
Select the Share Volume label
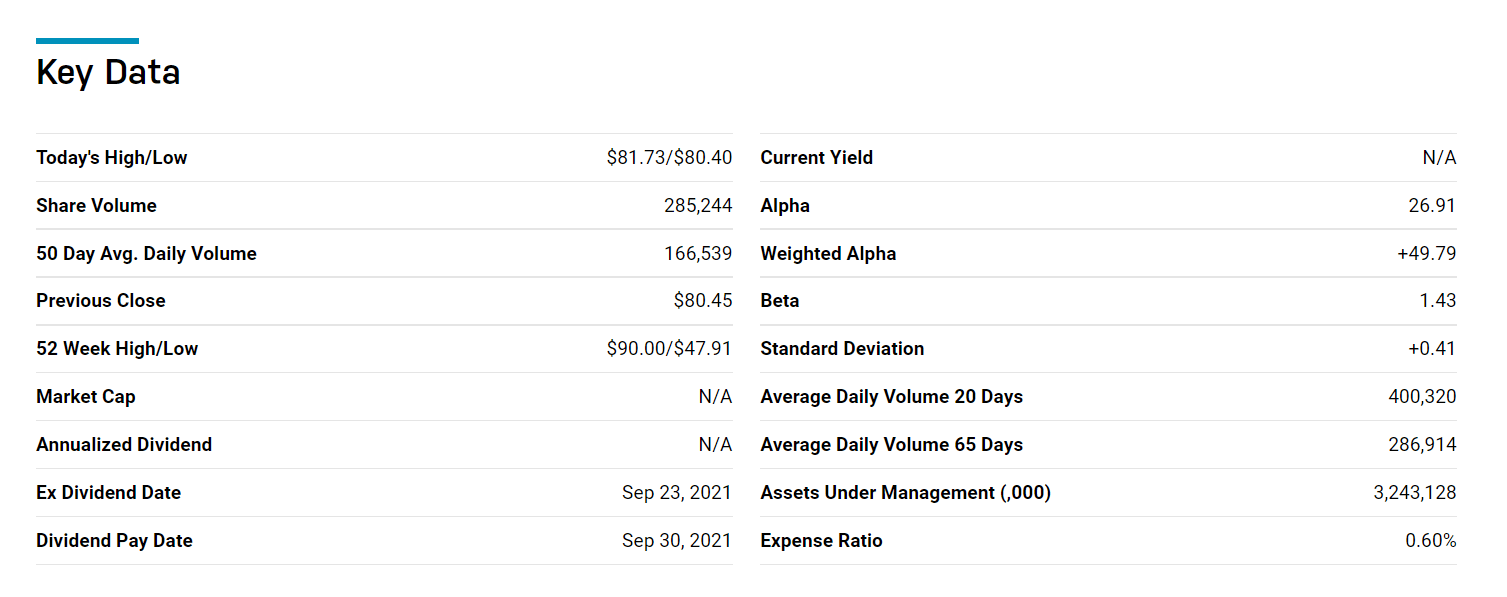point(96,206)
